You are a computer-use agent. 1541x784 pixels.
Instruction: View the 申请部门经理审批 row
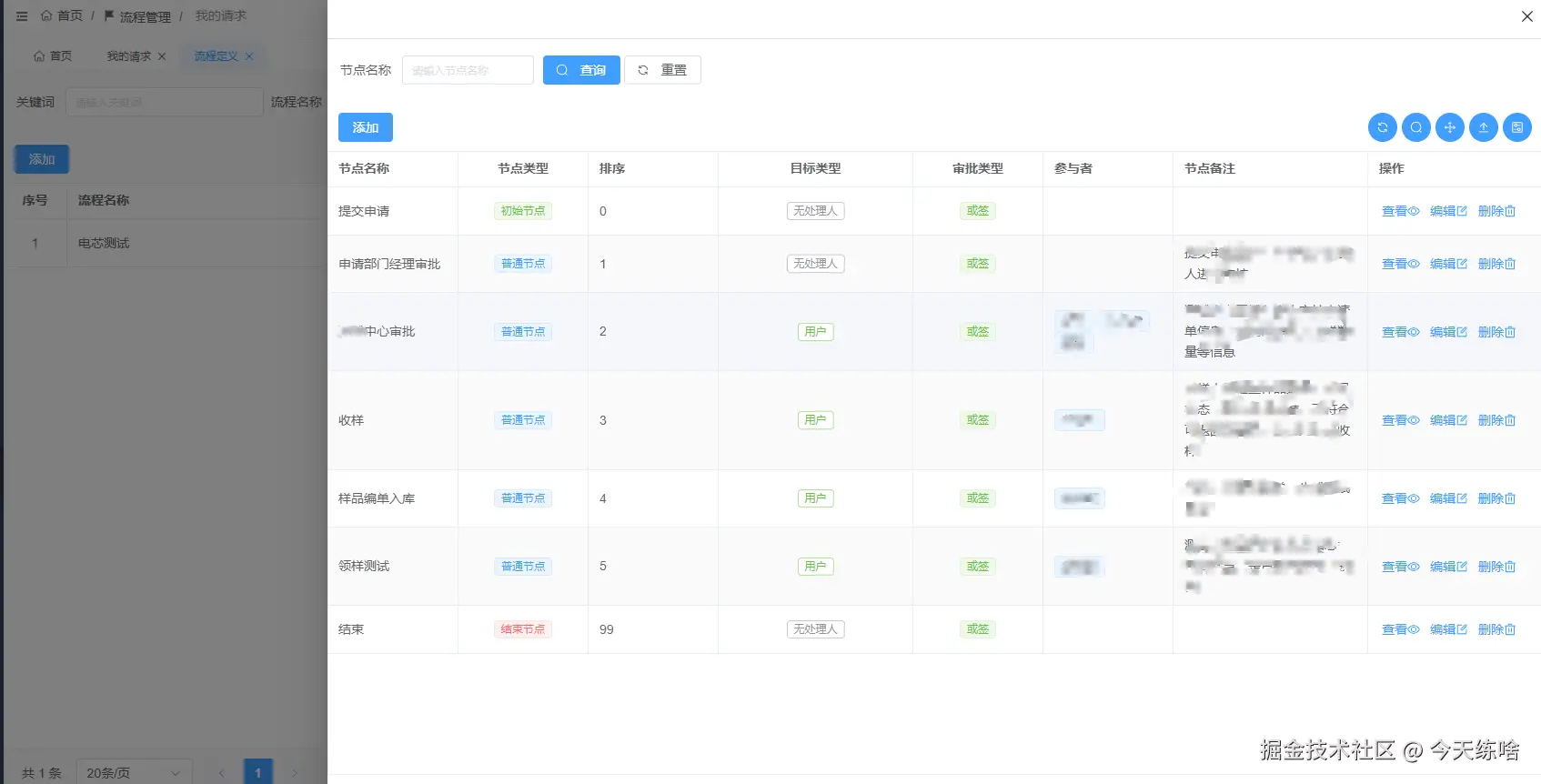pos(1400,264)
